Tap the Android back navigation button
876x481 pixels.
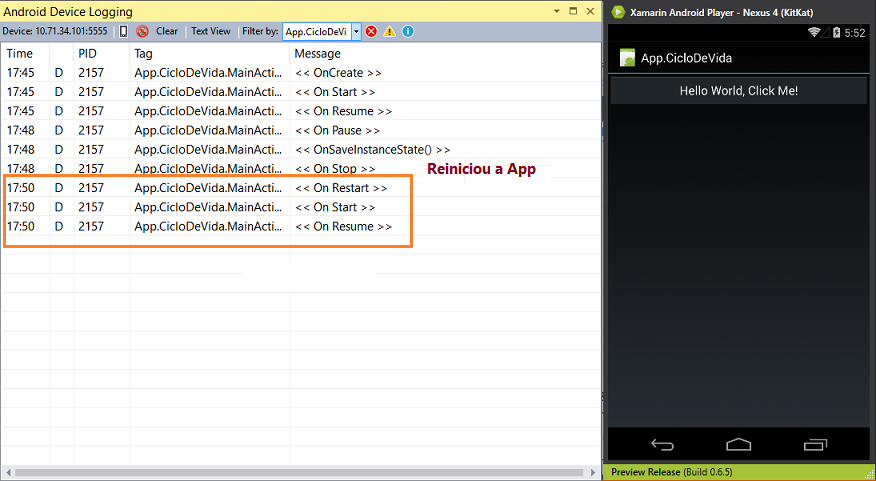663,445
